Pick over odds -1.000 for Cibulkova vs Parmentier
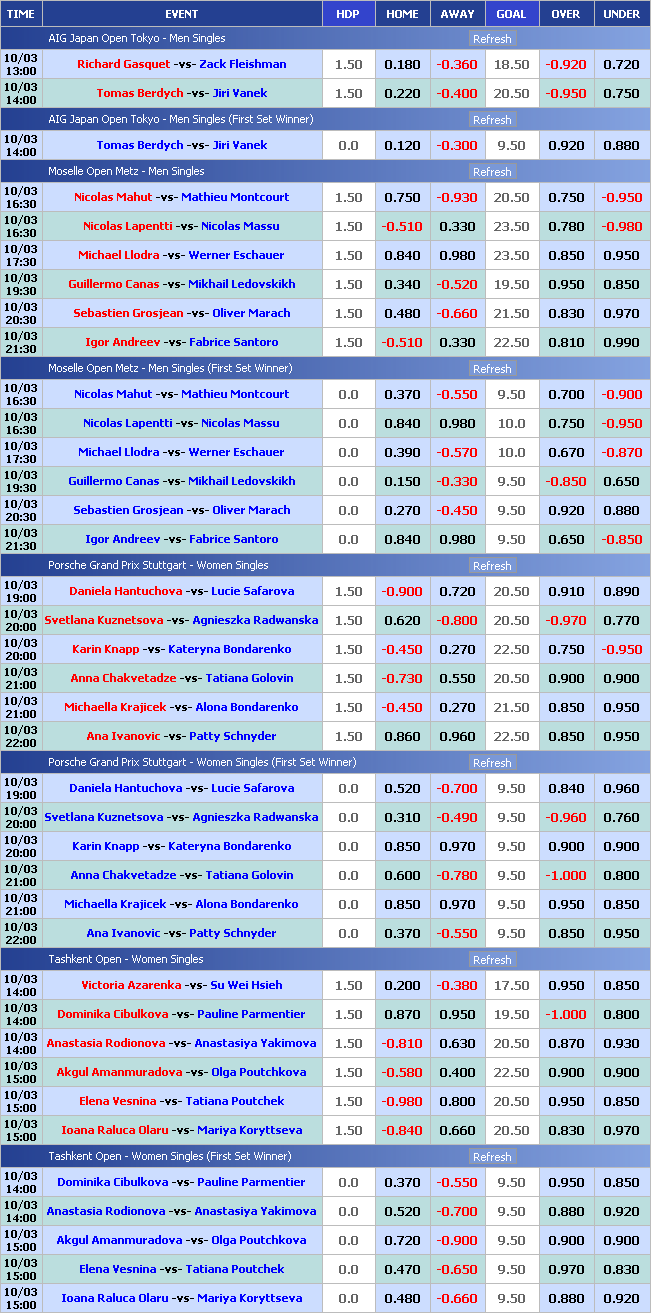 pyautogui.click(x=565, y=1015)
